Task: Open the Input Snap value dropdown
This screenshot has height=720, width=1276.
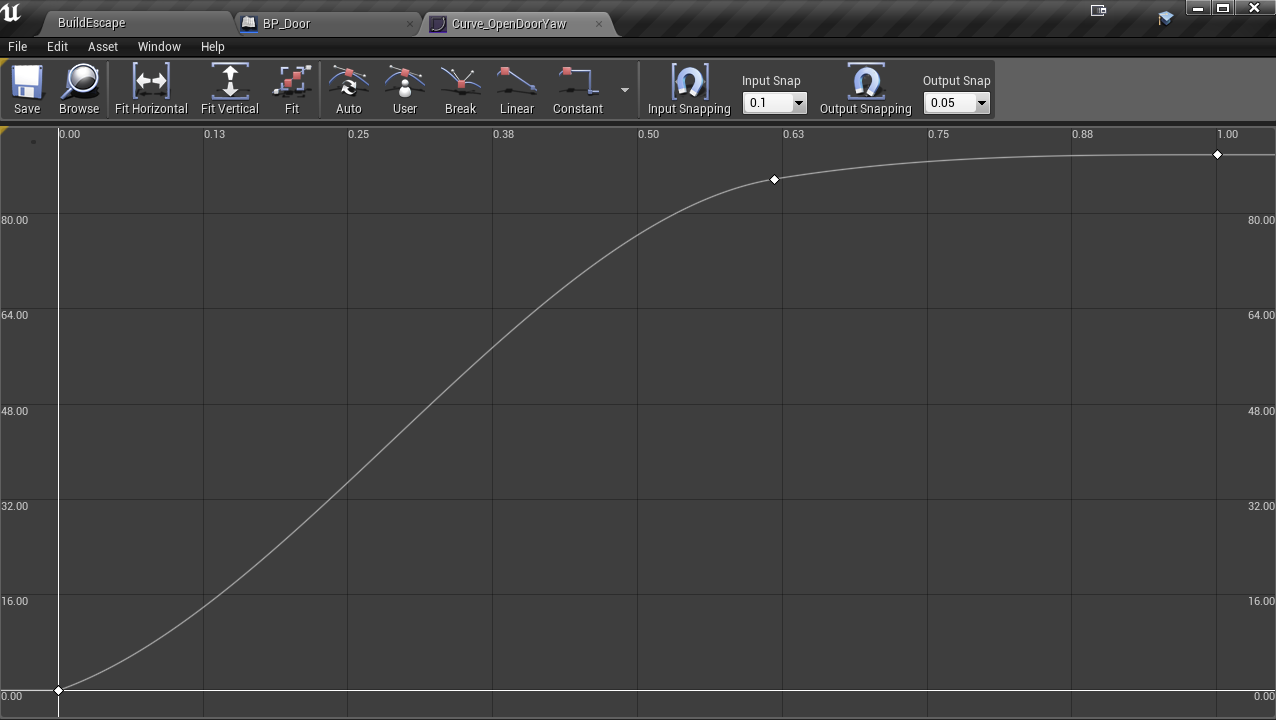Action: point(797,103)
